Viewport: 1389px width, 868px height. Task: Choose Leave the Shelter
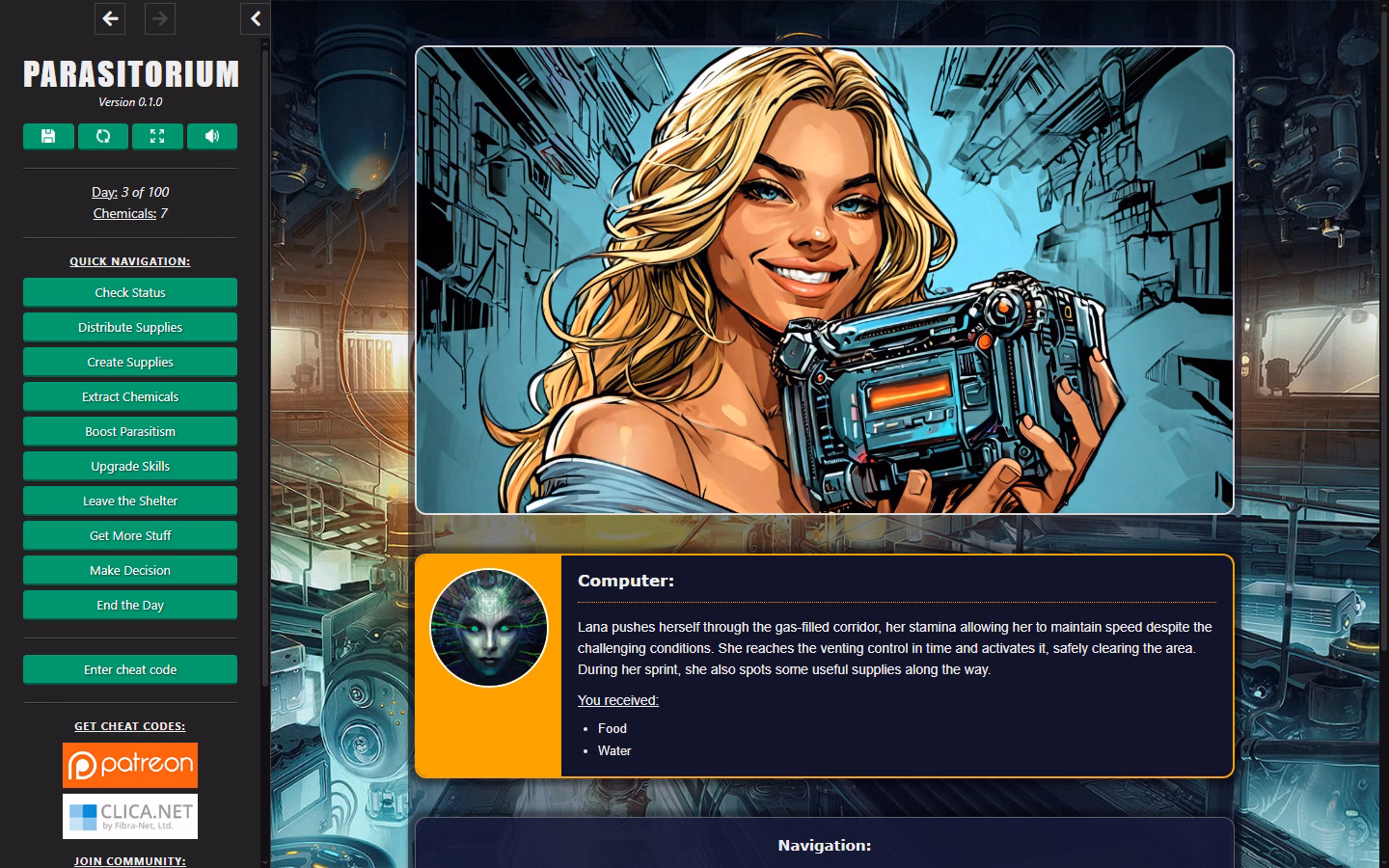coord(130,501)
